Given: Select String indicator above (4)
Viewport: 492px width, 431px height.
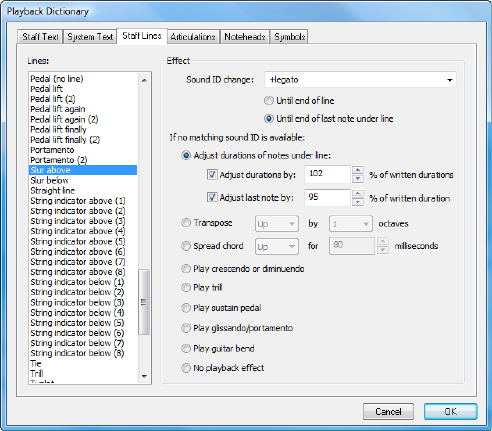Looking at the screenshot, I should [x=83, y=231].
